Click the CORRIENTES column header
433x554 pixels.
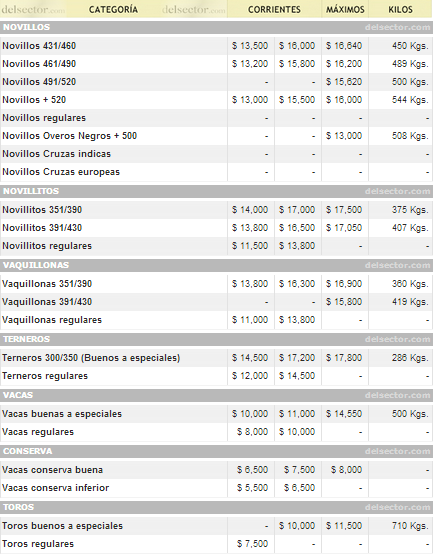[x=274, y=9]
